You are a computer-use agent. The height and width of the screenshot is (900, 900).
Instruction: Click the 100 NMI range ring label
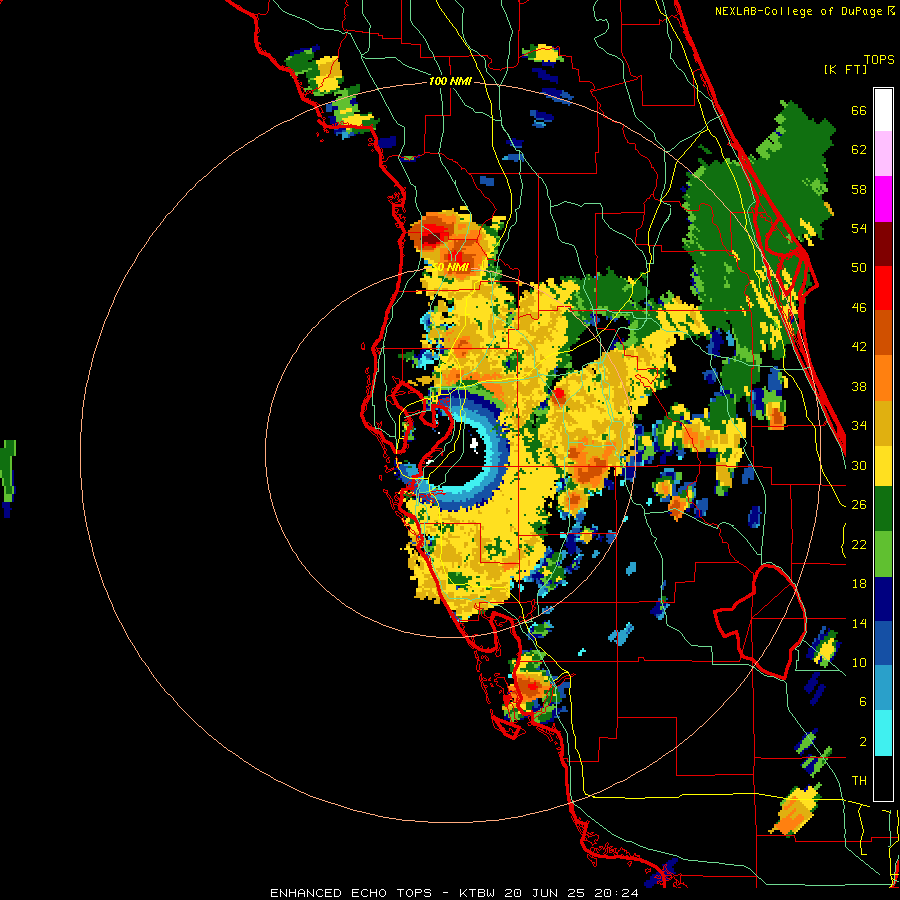coord(450,82)
